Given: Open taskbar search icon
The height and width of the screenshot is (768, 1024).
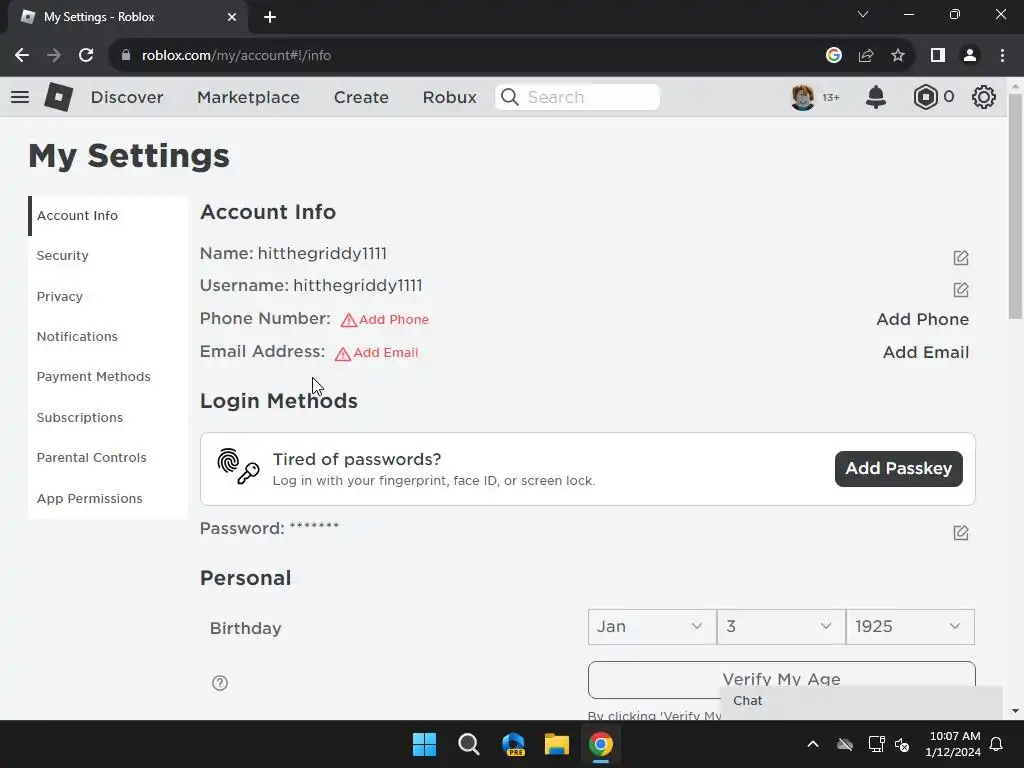Looking at the screenshot, I should pos(469,744).
